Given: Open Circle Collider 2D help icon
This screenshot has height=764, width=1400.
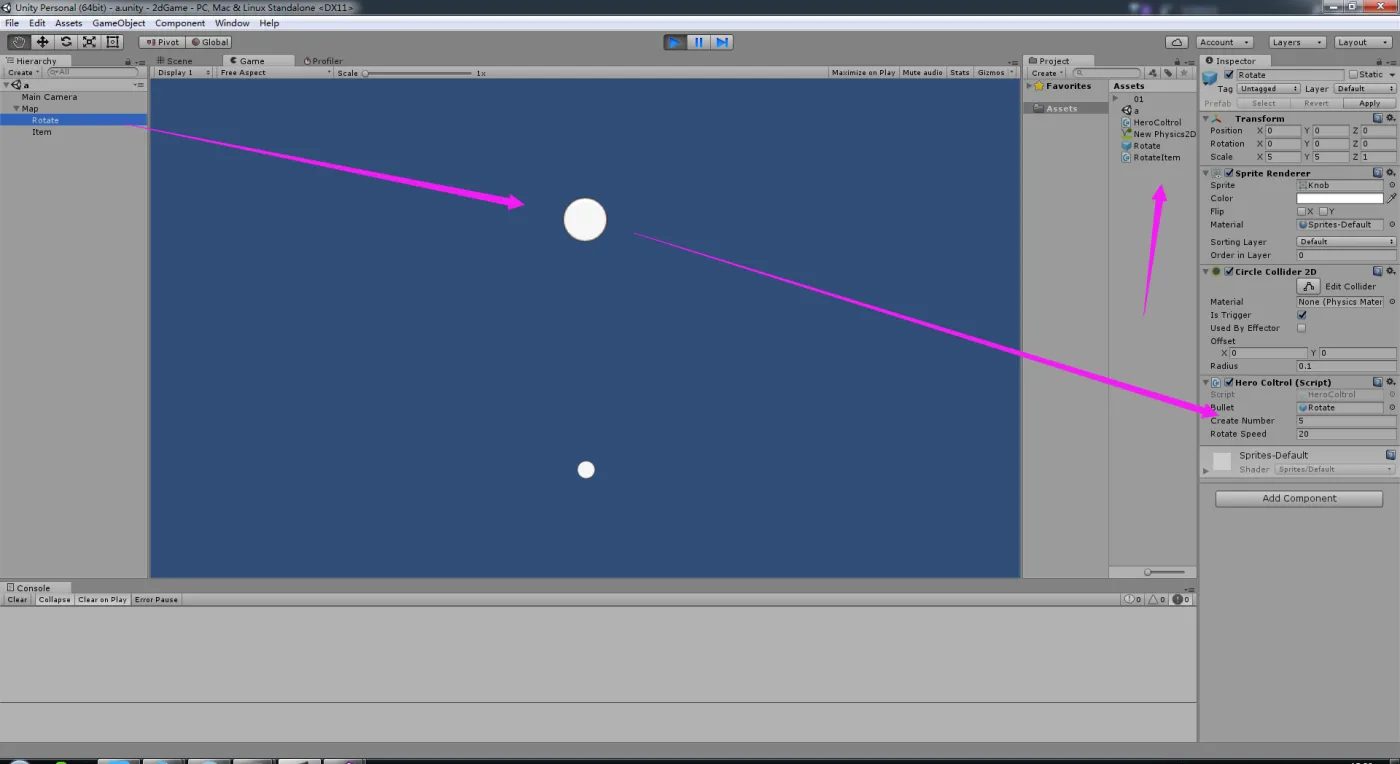Looking at the screenshot, I should (1378, 271).
